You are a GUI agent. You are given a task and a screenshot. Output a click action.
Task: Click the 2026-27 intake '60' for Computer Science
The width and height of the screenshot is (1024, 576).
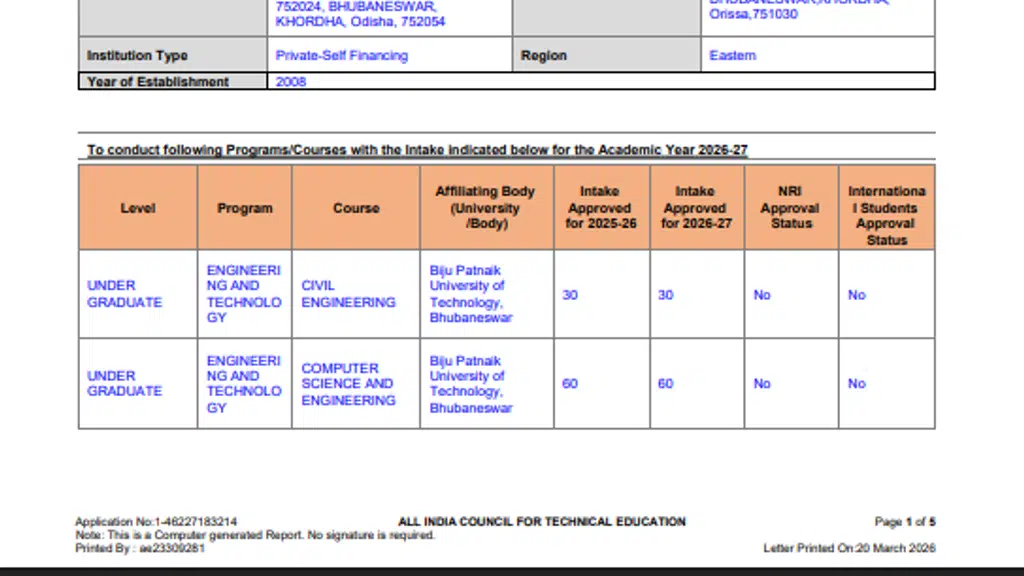[x=665, y=383]
